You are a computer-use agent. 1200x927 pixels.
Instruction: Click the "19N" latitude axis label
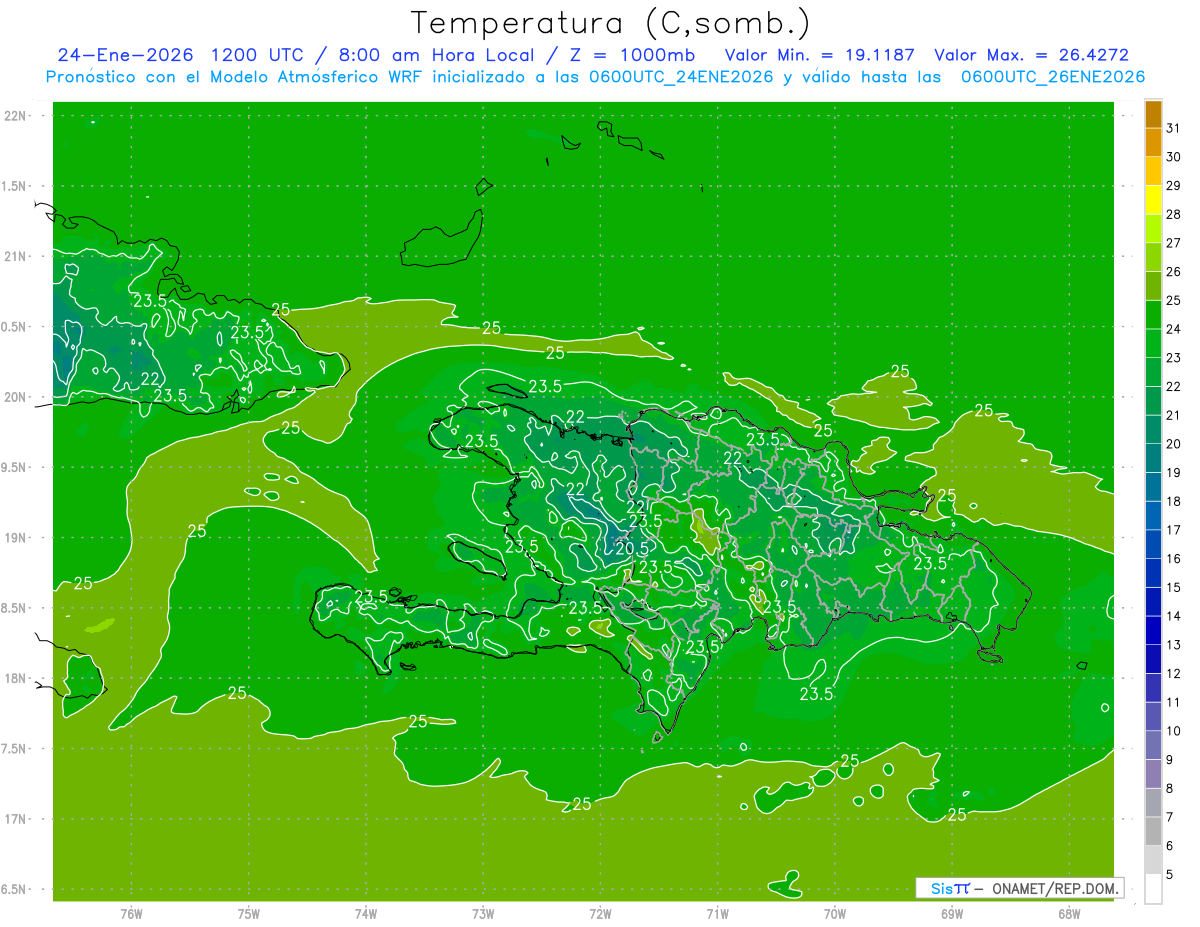click(x=16, y=538)
